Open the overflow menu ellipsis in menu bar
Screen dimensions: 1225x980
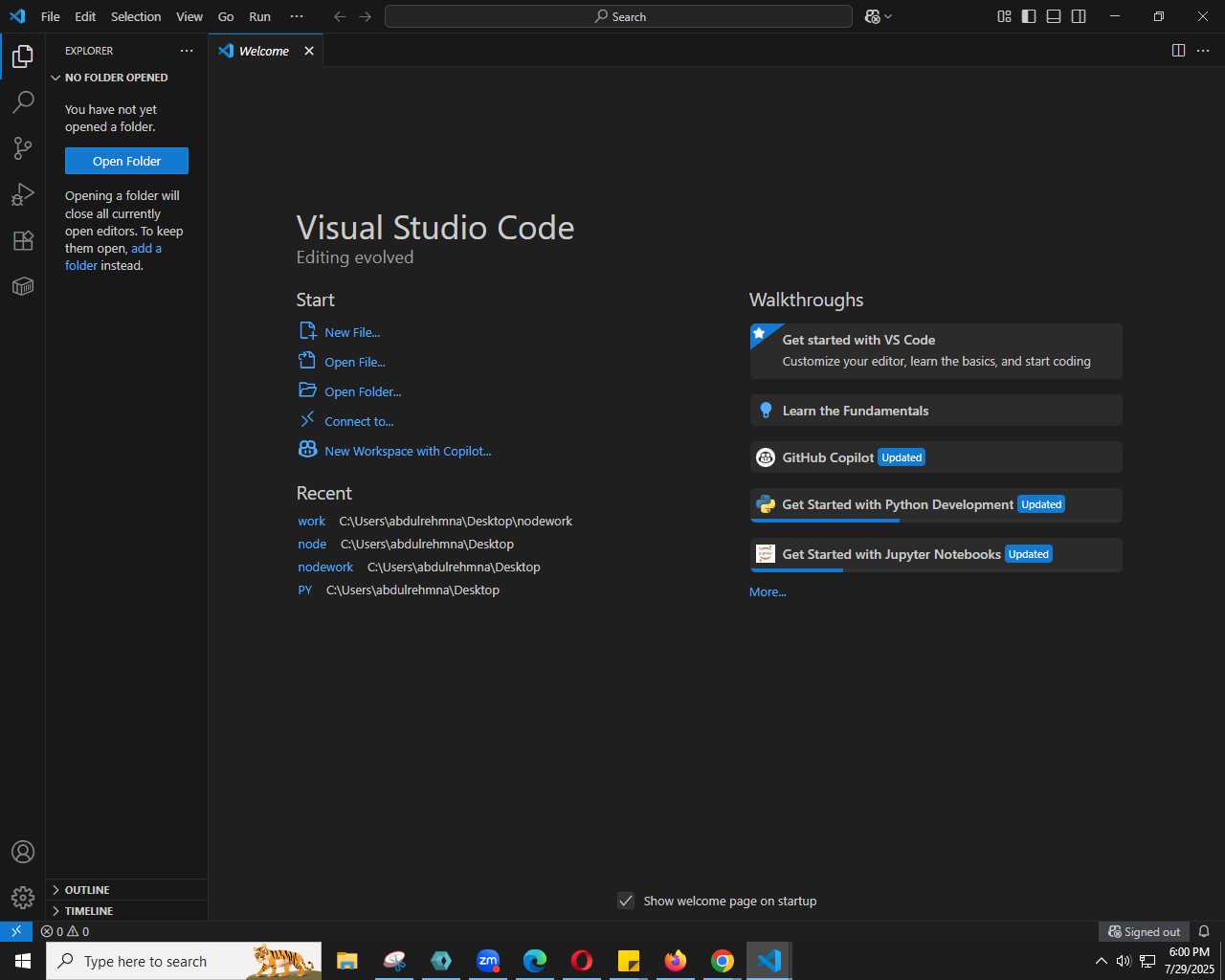[x=297, y=16]
